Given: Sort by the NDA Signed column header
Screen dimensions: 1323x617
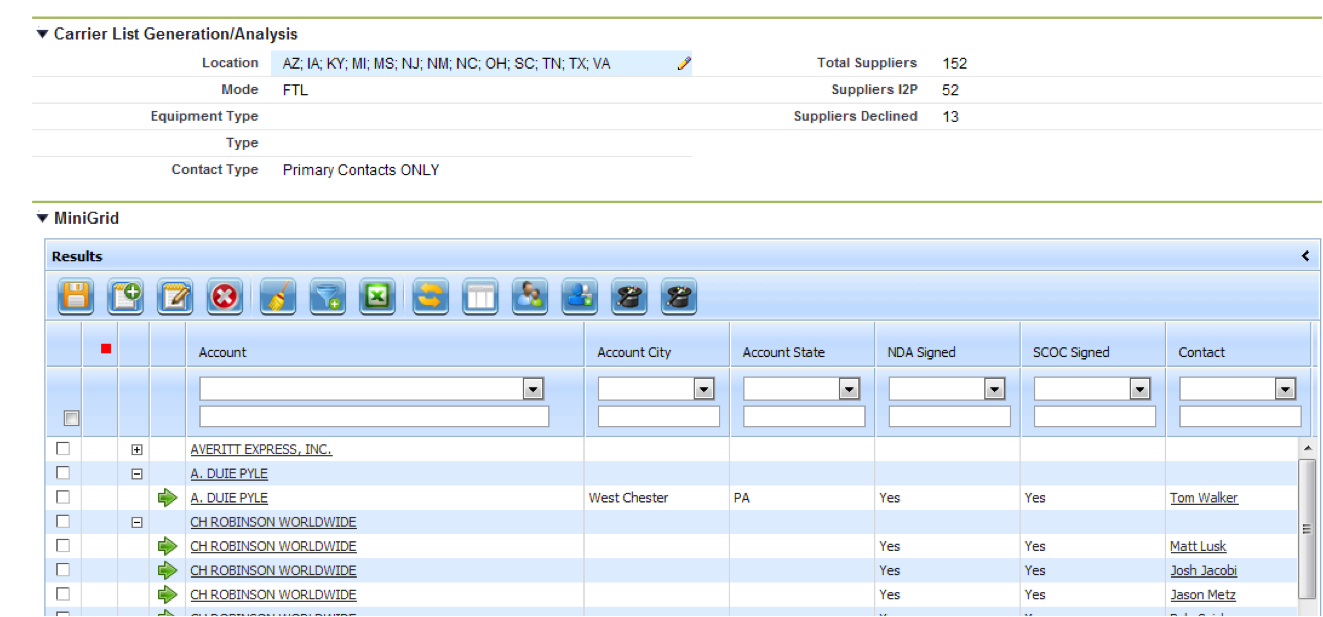Looking at the screenshot, I should pyautogui.click(x=921, y=352).
